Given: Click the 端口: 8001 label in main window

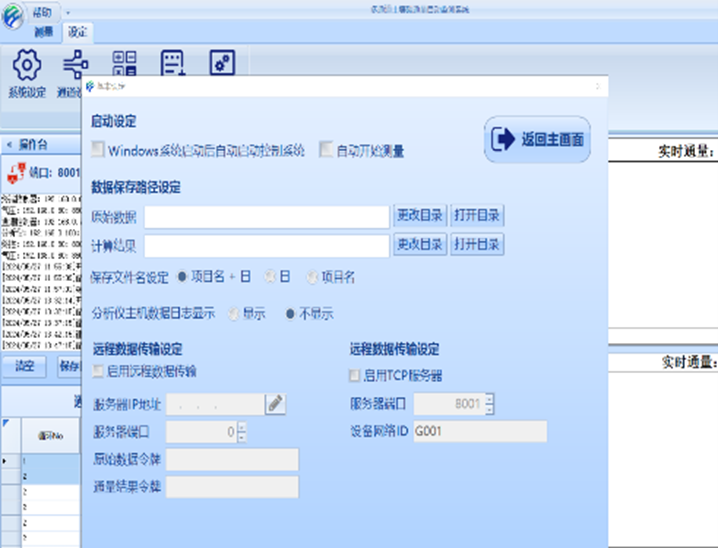Looking at the screenshot, I should pos(54,173).
